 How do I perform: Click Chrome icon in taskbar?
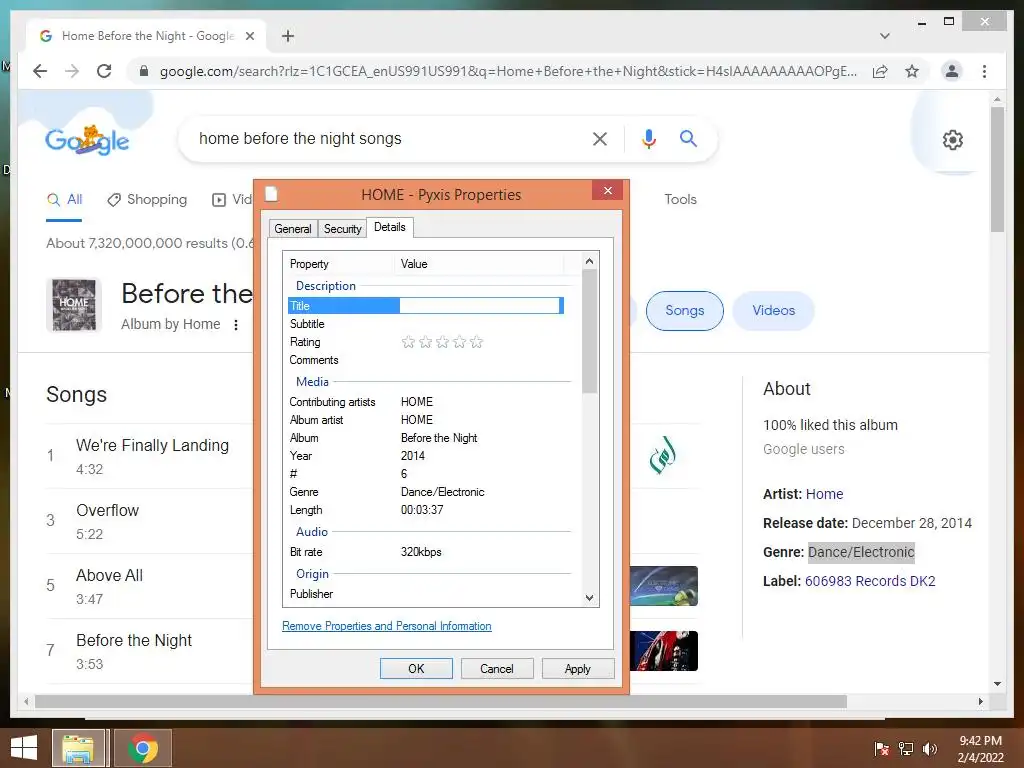click(143, 748)
